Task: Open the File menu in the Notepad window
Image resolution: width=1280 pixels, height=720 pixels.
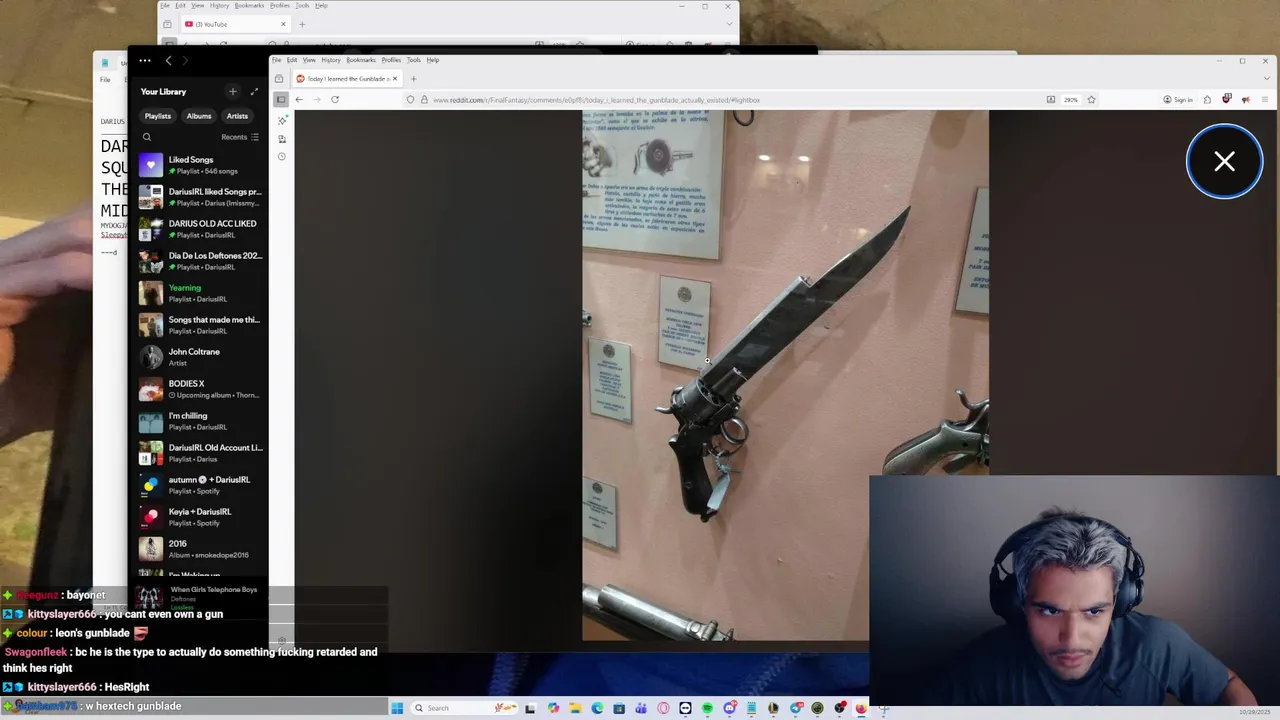Action: 105,80
